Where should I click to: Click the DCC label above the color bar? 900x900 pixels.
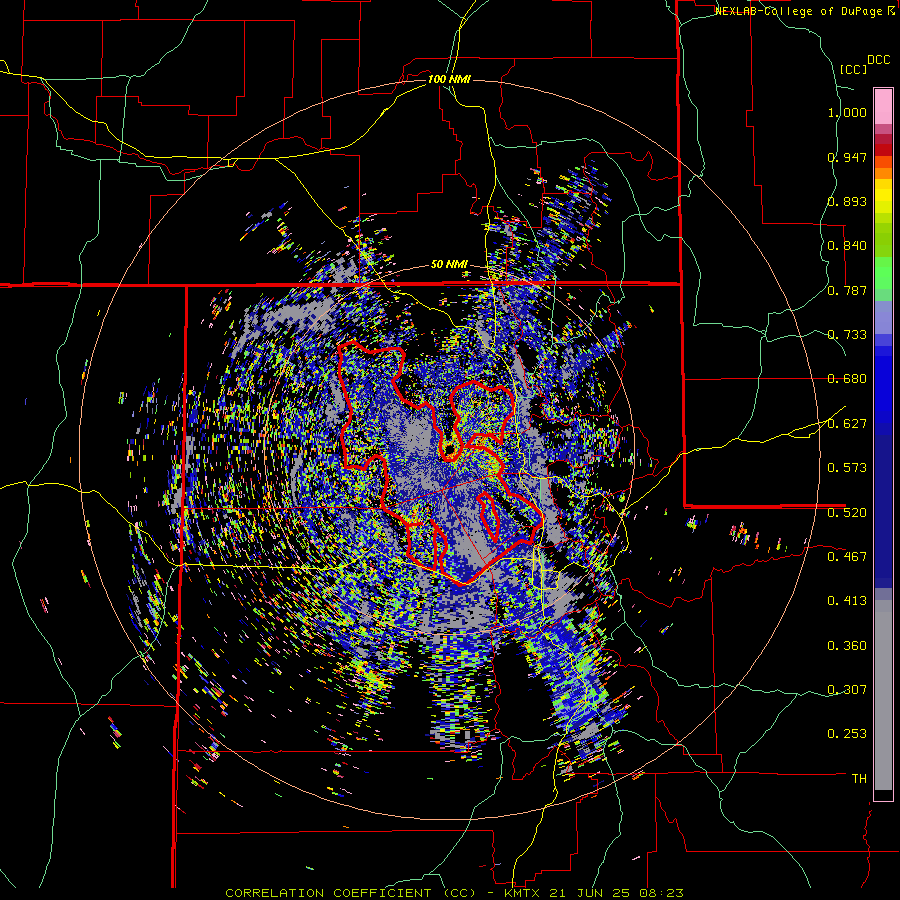pos(878,60)
